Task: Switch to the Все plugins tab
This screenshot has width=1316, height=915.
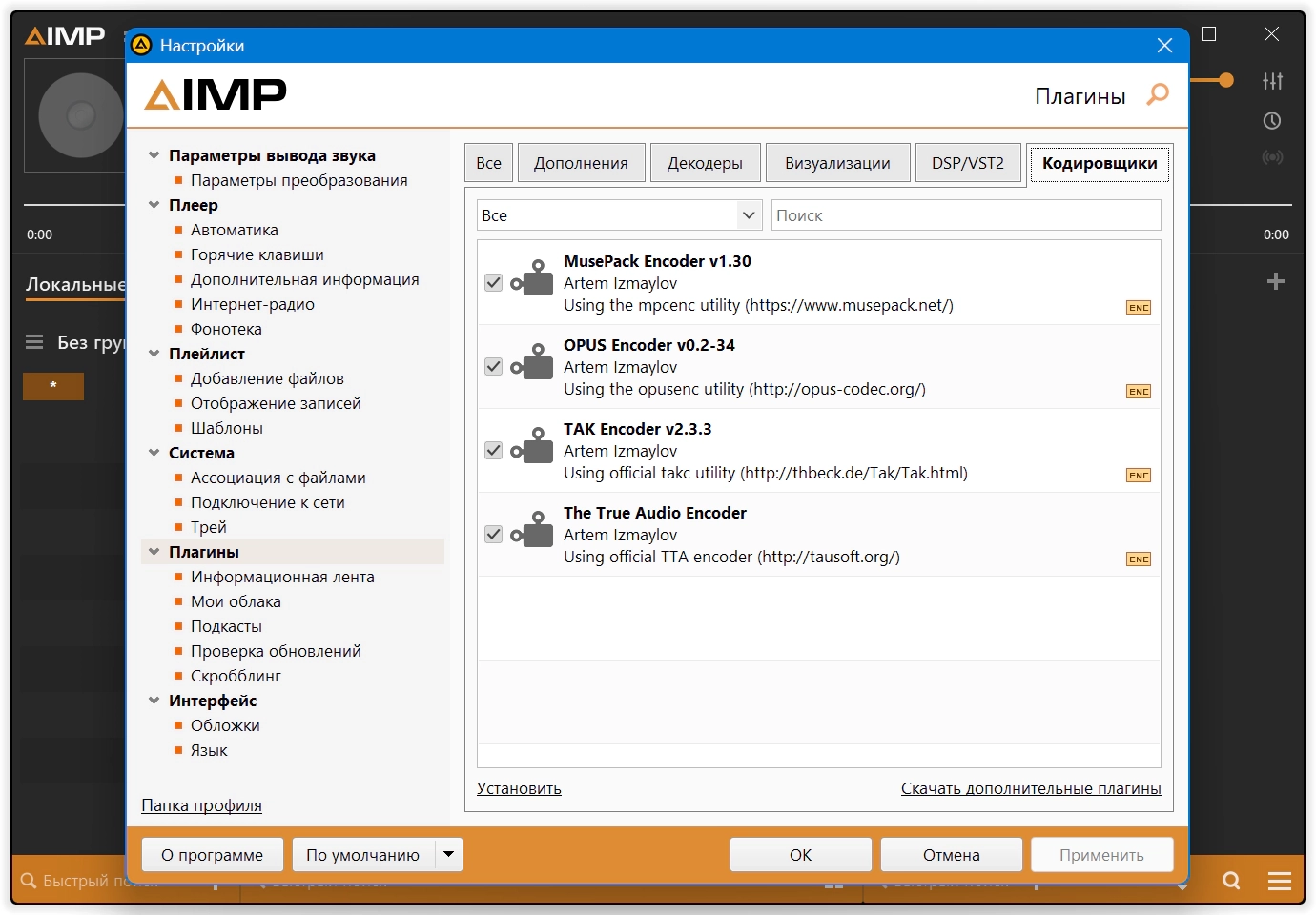Action: click(489, 163)
